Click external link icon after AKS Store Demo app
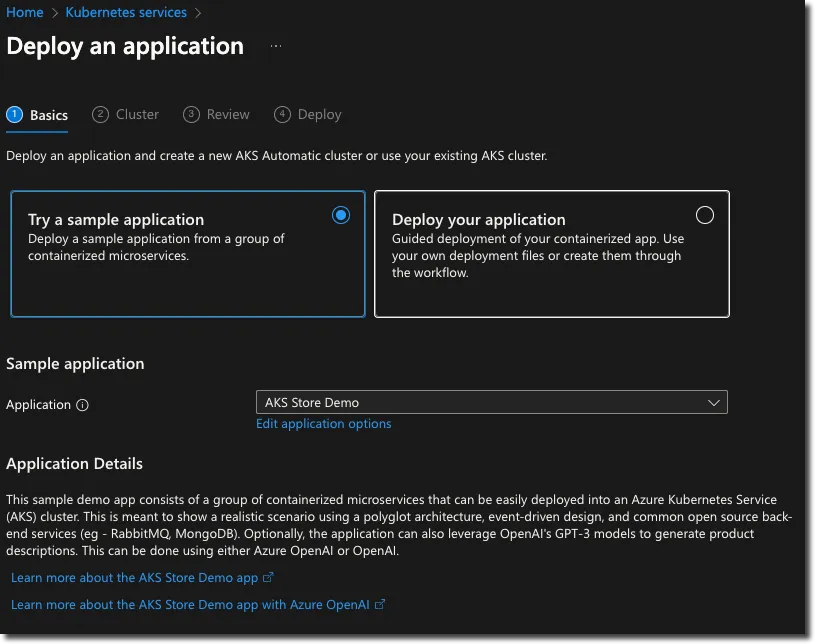The image size is (815, 644). pyautogui.click(x=268, y=578)
